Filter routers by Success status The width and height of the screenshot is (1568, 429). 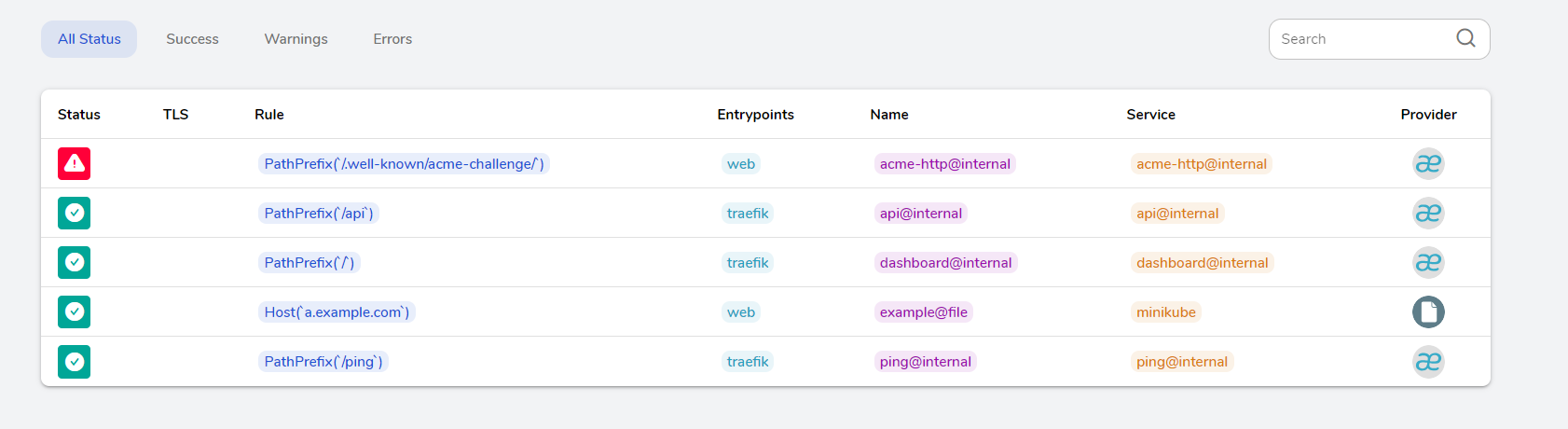tap(192, 39)
